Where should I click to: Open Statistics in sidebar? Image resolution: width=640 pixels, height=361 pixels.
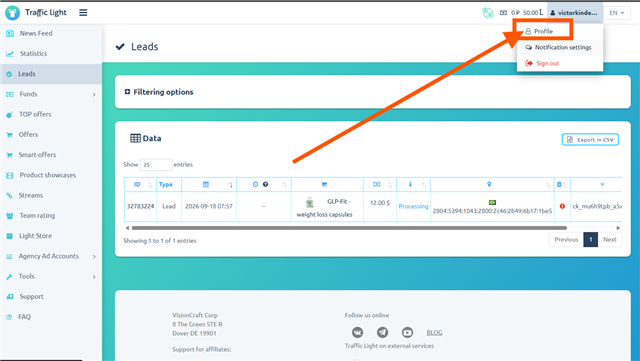click(x=33, y=53)
